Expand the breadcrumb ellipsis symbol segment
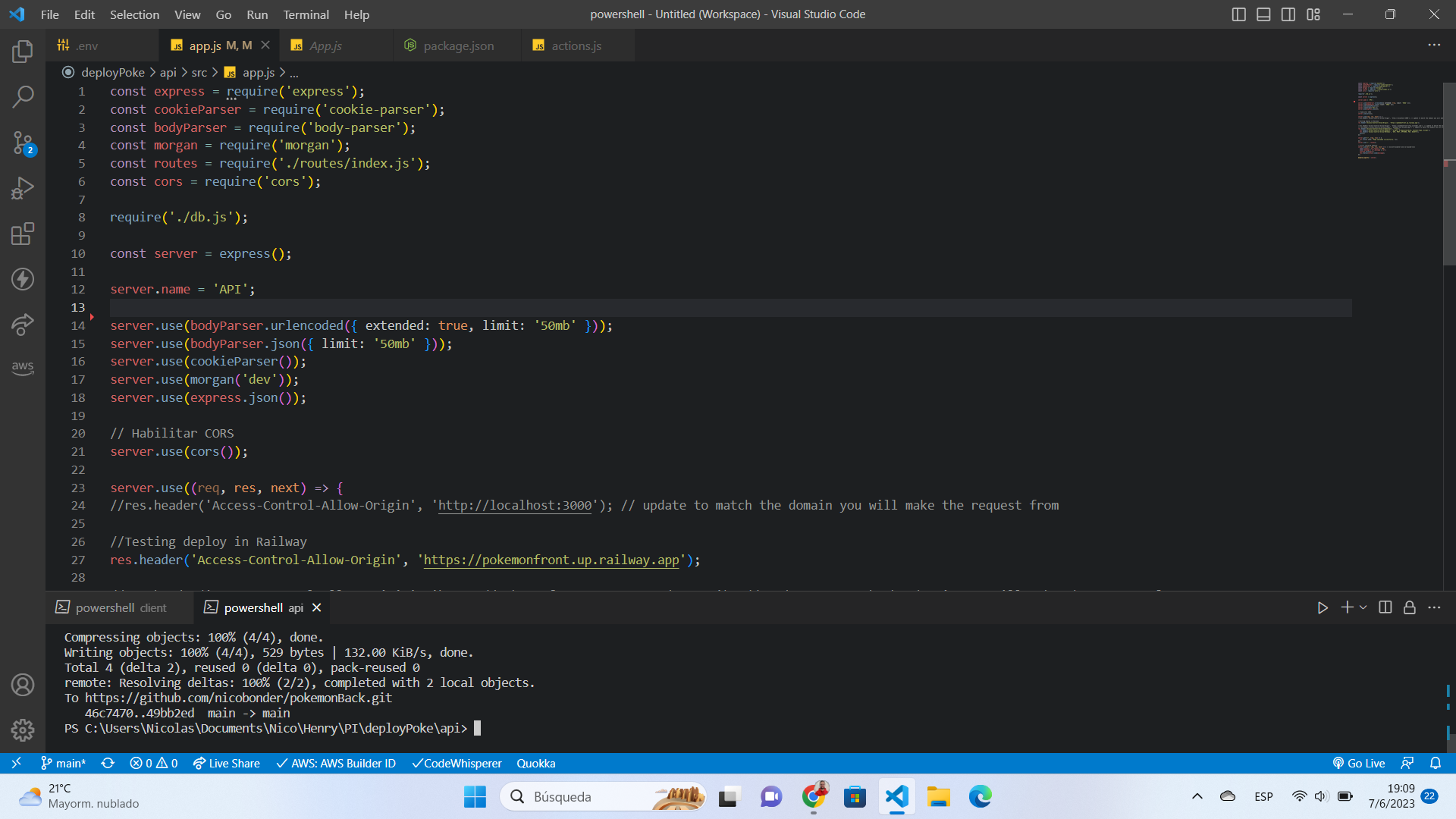 pos(294,73)
